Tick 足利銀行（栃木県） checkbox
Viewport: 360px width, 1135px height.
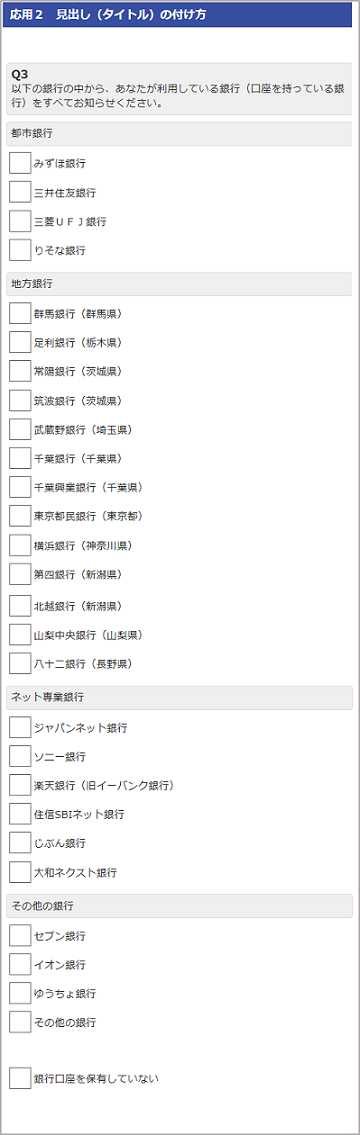20,342
